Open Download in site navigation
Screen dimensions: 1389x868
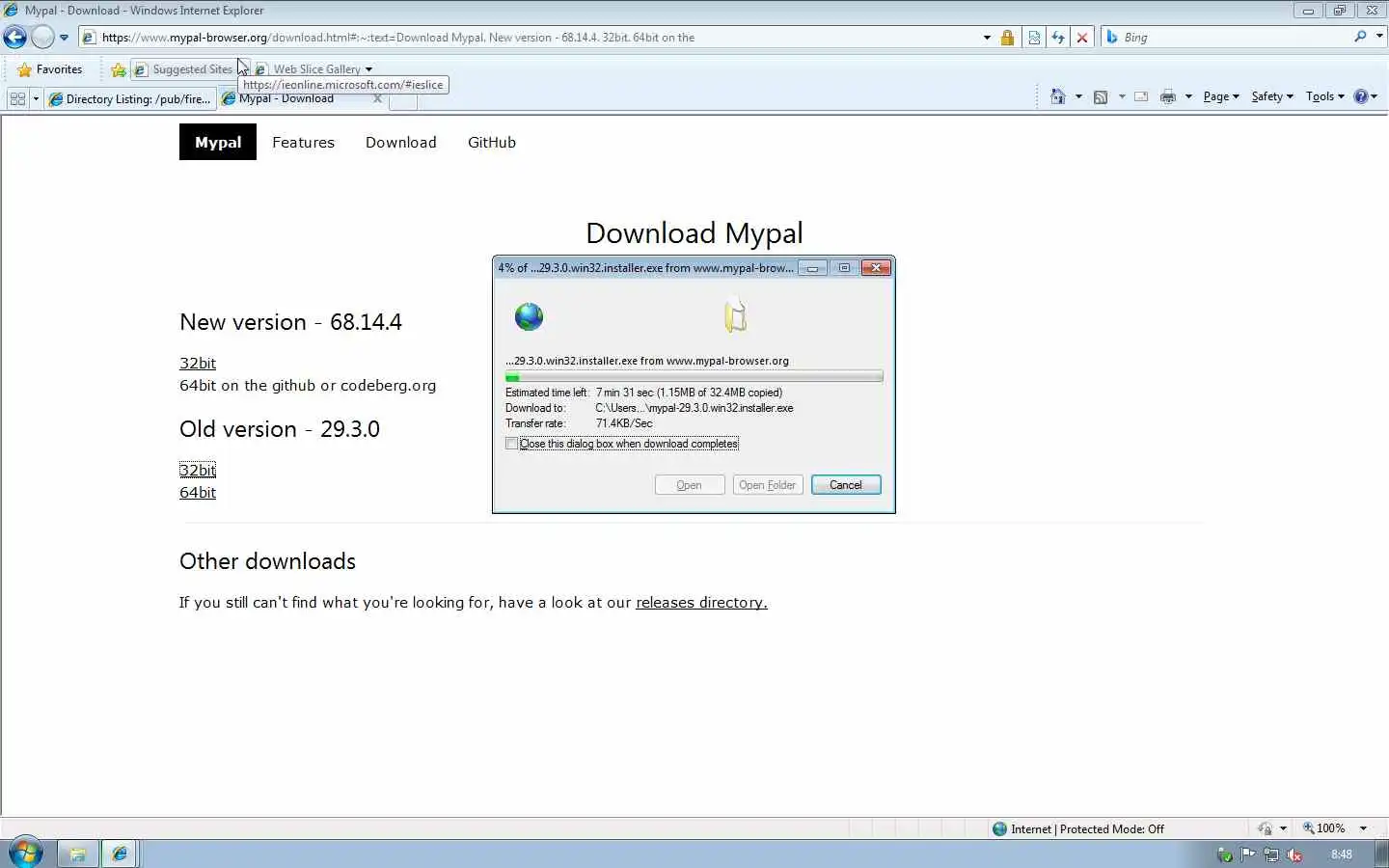(x=400, y=142)
